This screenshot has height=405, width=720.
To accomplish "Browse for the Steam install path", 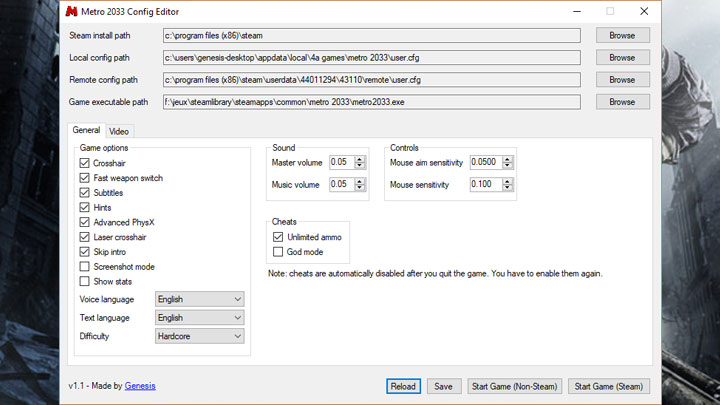I will [622, 35].
